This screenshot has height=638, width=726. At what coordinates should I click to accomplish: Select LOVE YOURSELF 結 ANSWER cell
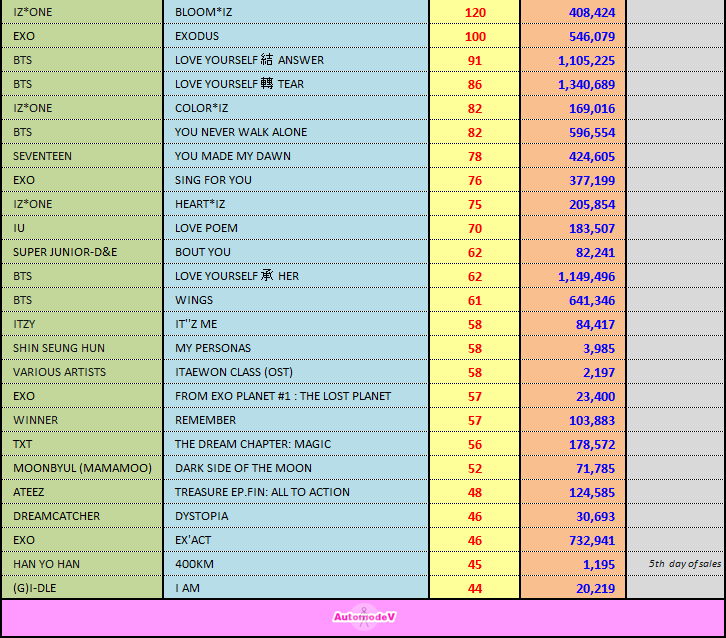pos(296,60)
